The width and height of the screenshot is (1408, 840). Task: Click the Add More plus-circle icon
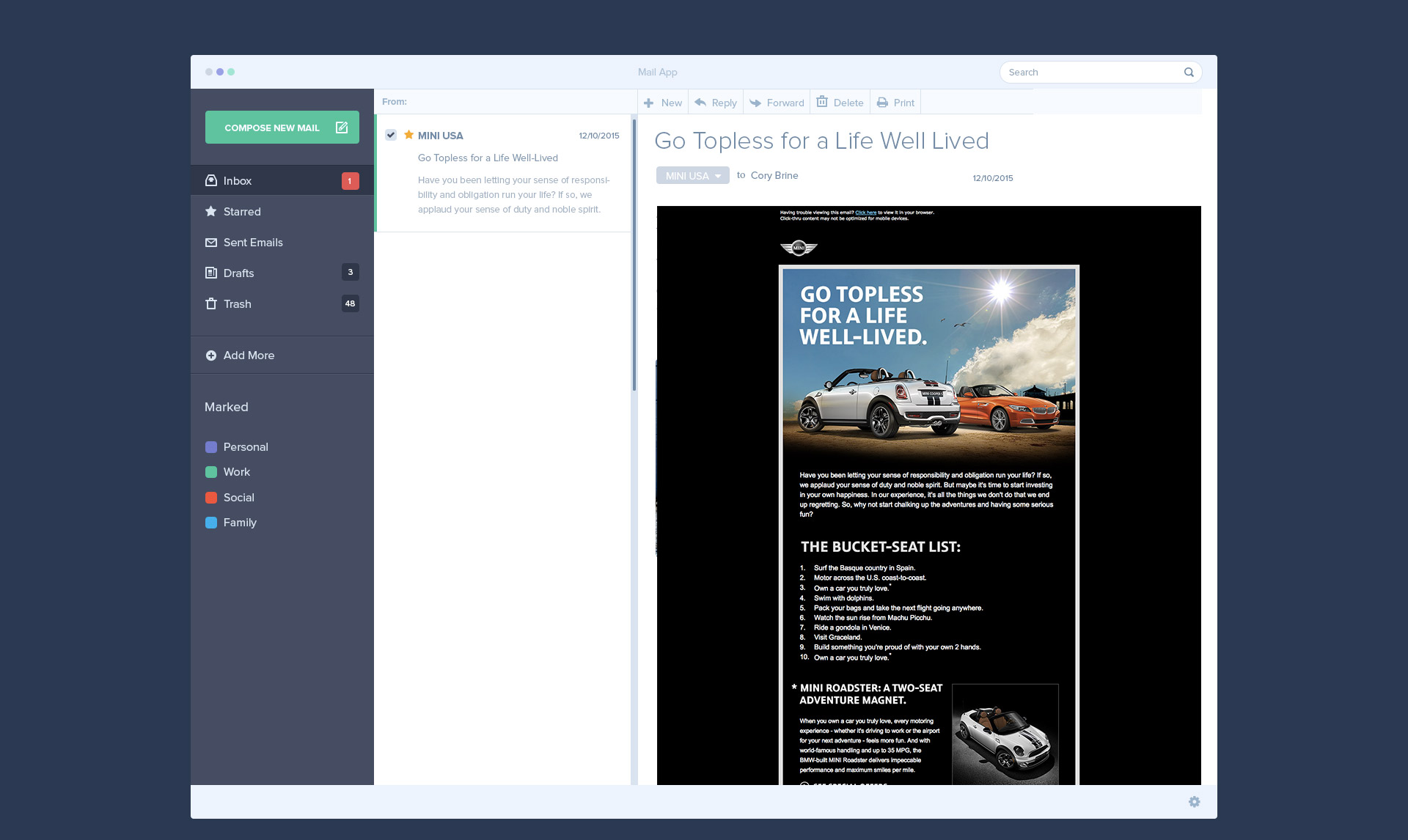(x=211, y=355)
